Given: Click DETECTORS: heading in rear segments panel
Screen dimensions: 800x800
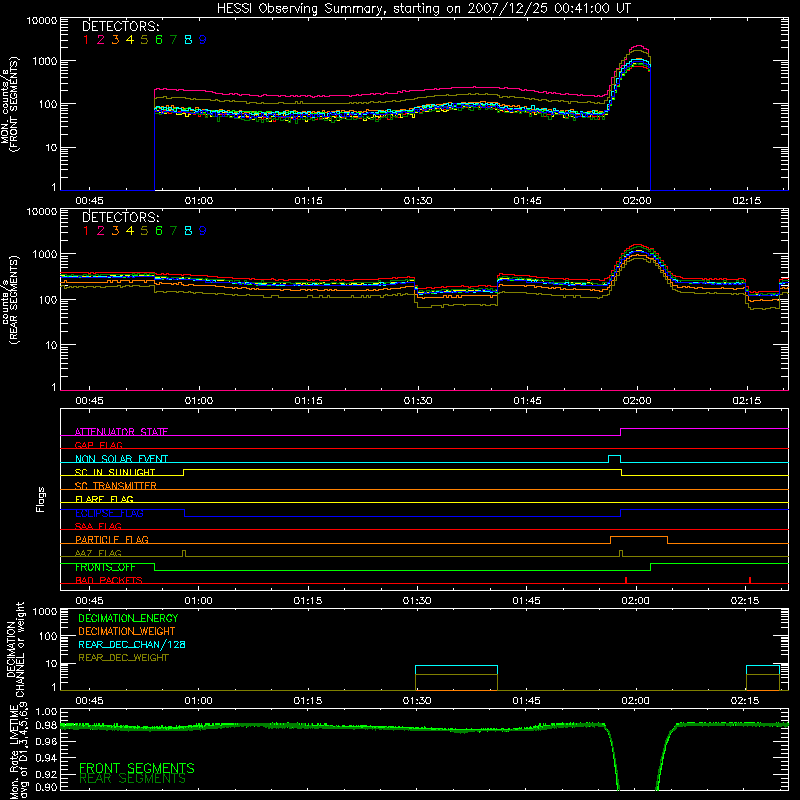Looking at the screenshot, I should coord(121,218).
